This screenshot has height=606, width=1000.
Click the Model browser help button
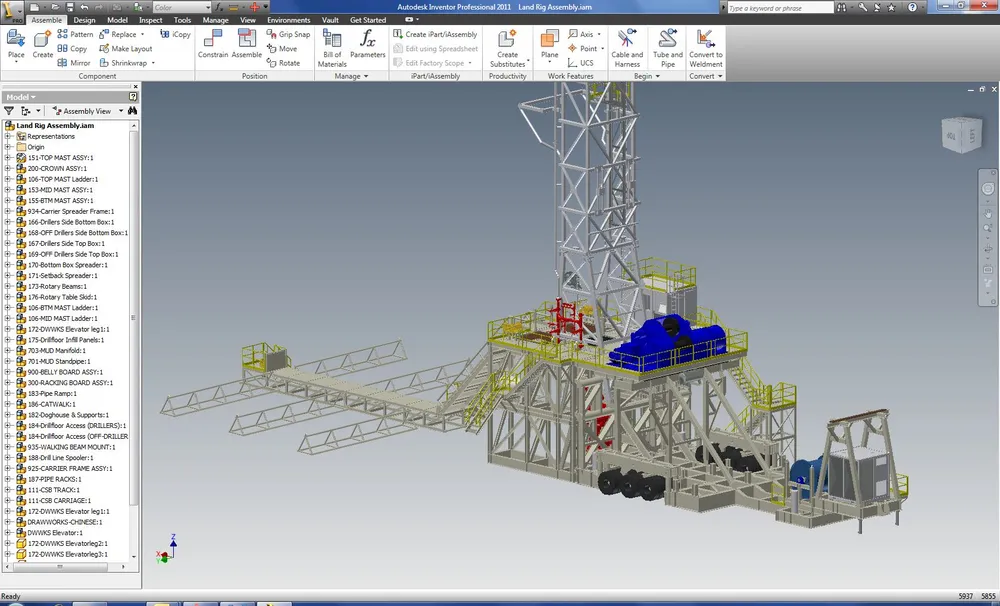click(x=133, y=97)
